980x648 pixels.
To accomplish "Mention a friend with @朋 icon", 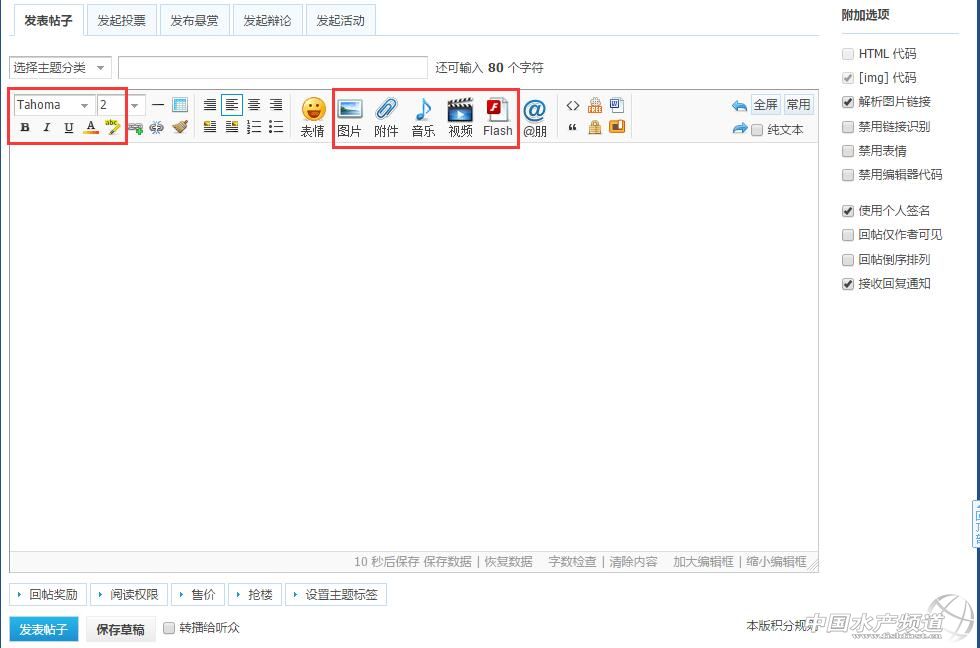I will 535,117.
